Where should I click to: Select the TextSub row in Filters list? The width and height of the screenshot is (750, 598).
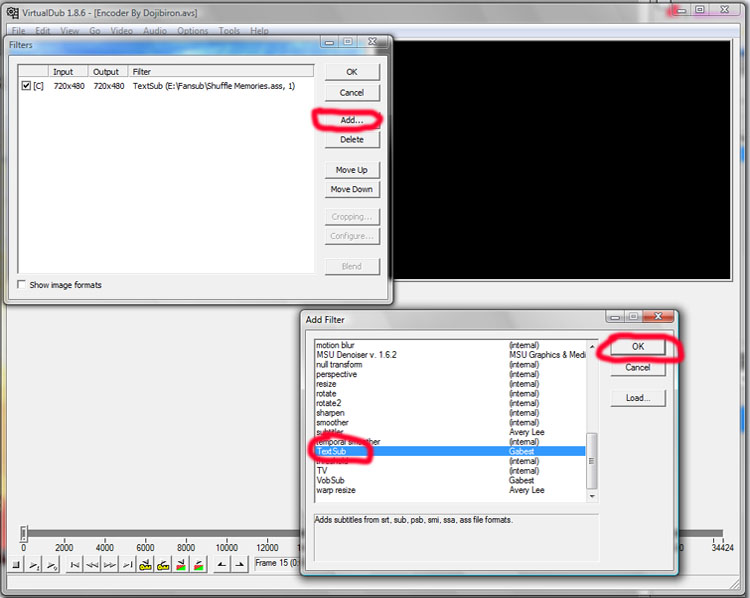coord(166,86)
